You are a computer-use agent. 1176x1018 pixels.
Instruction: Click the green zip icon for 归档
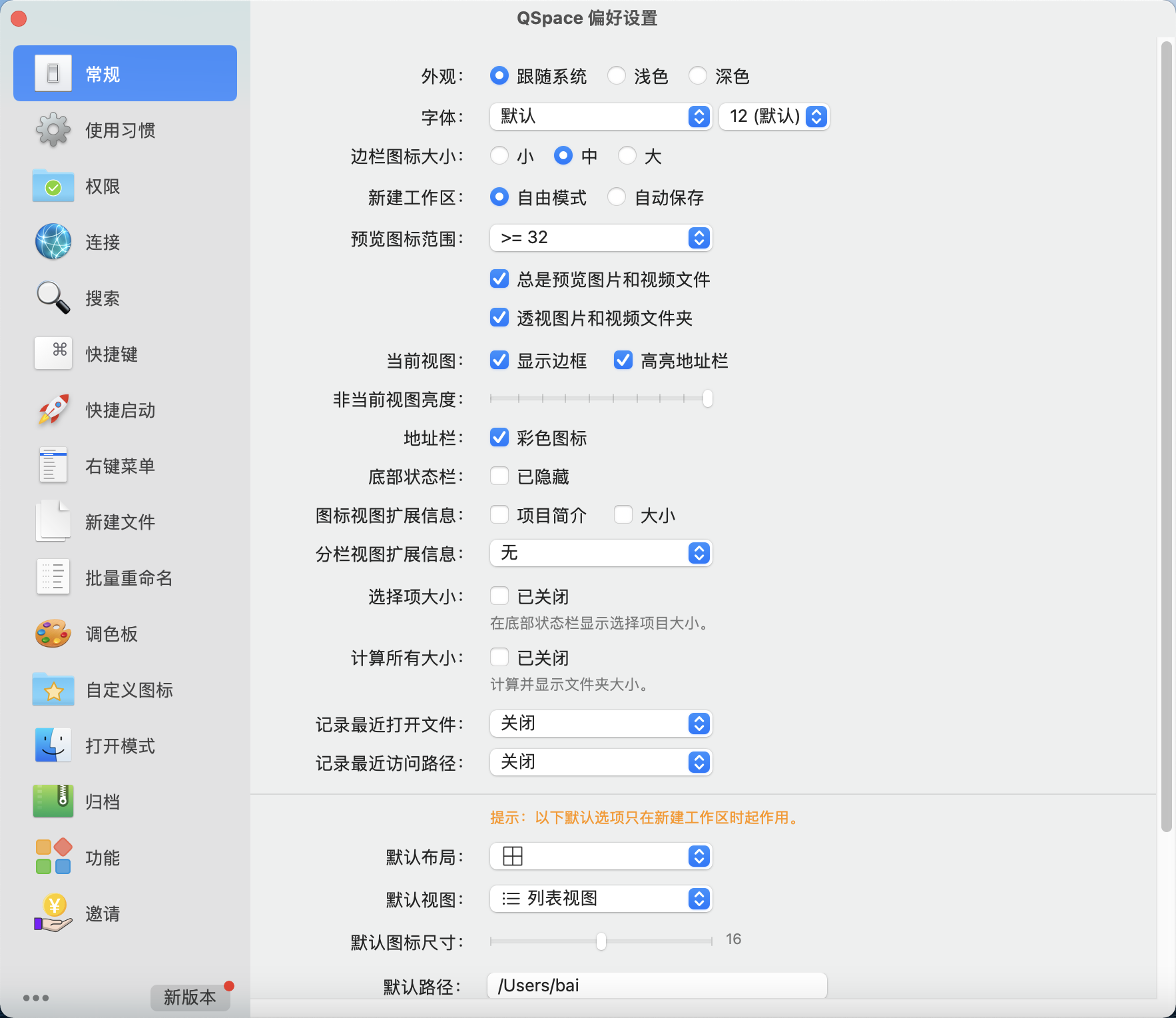(53, 801)
